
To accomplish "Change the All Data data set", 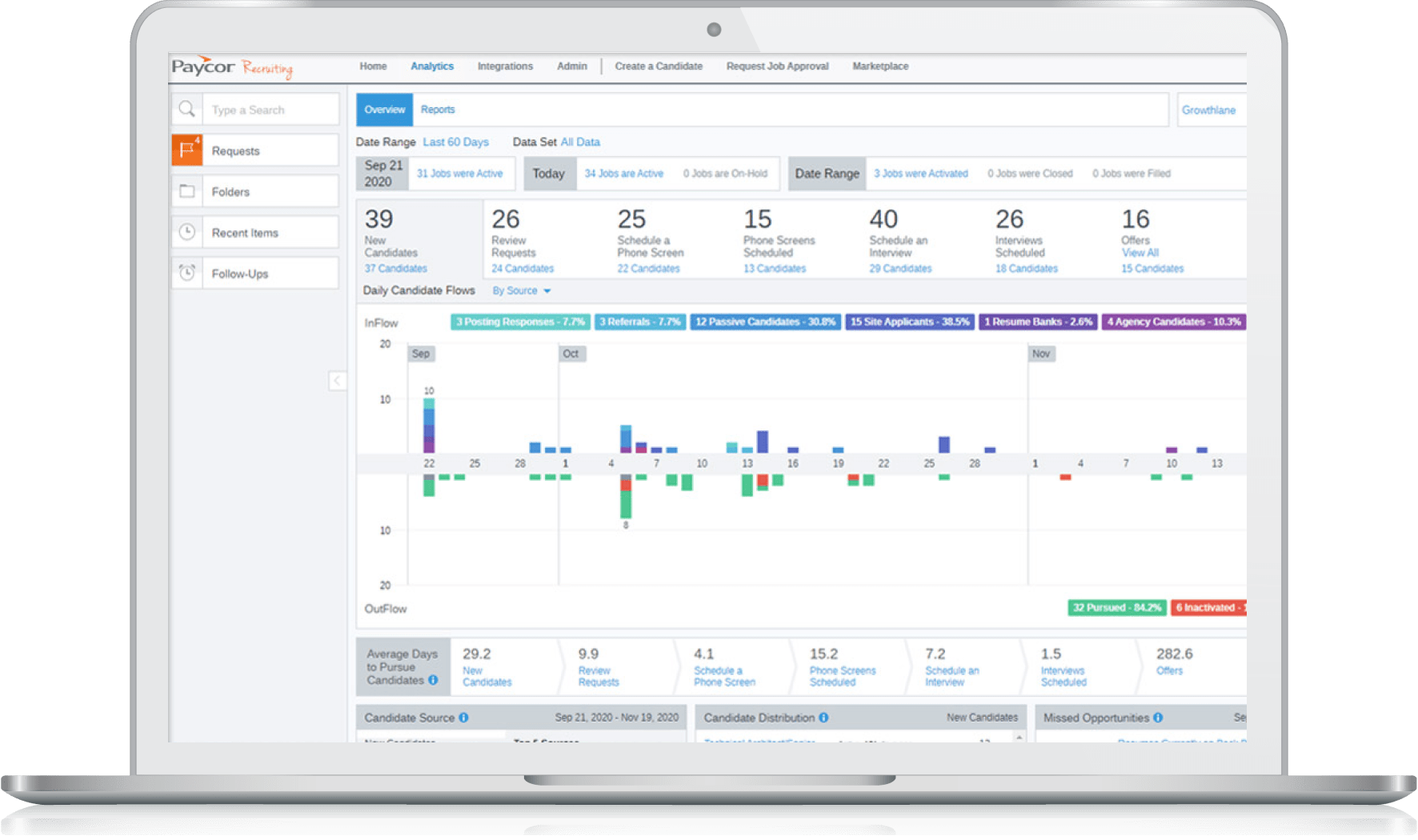I will (580, 142).
